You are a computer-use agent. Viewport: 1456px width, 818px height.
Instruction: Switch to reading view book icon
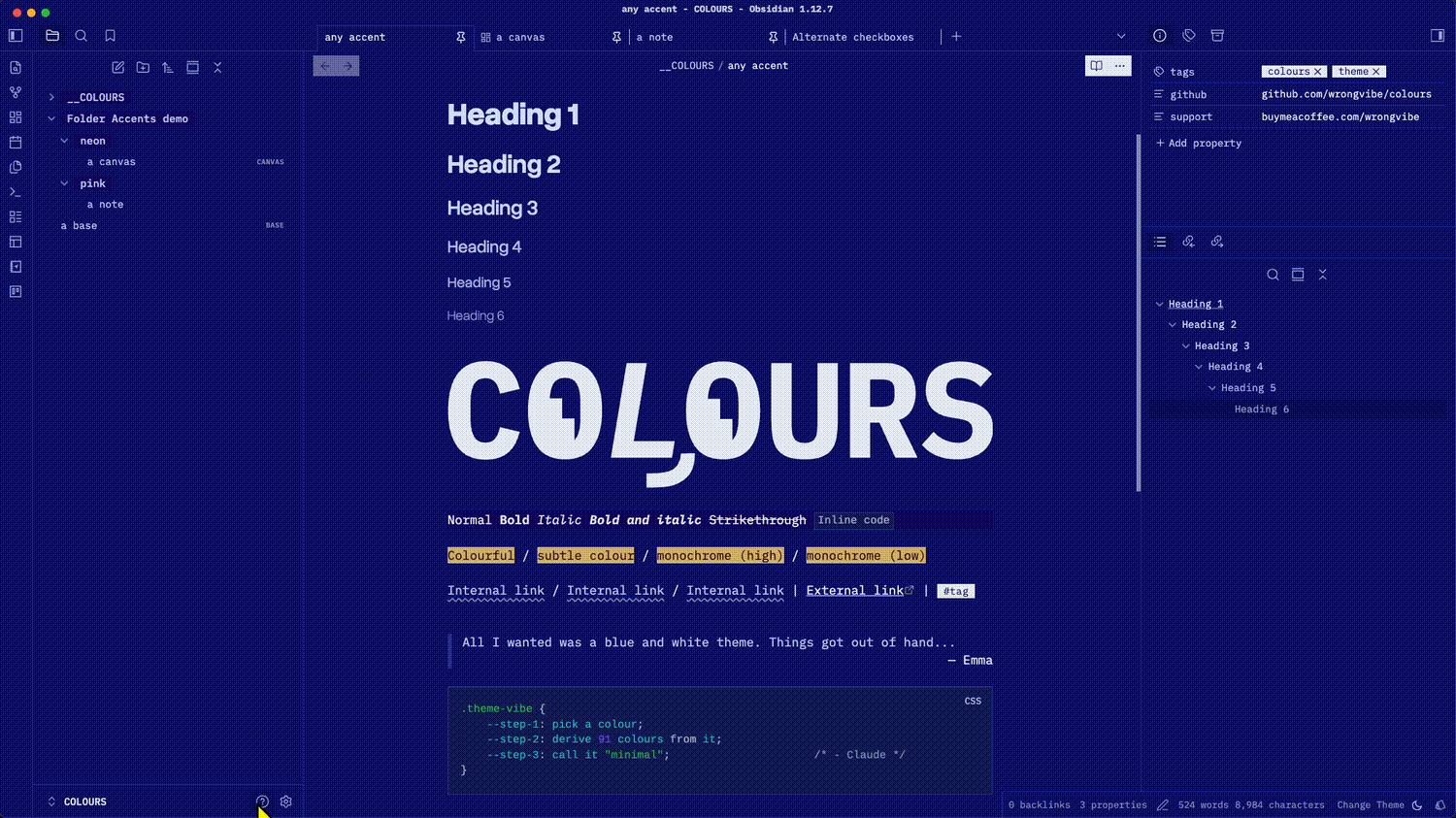click(x=1096, y=66)
